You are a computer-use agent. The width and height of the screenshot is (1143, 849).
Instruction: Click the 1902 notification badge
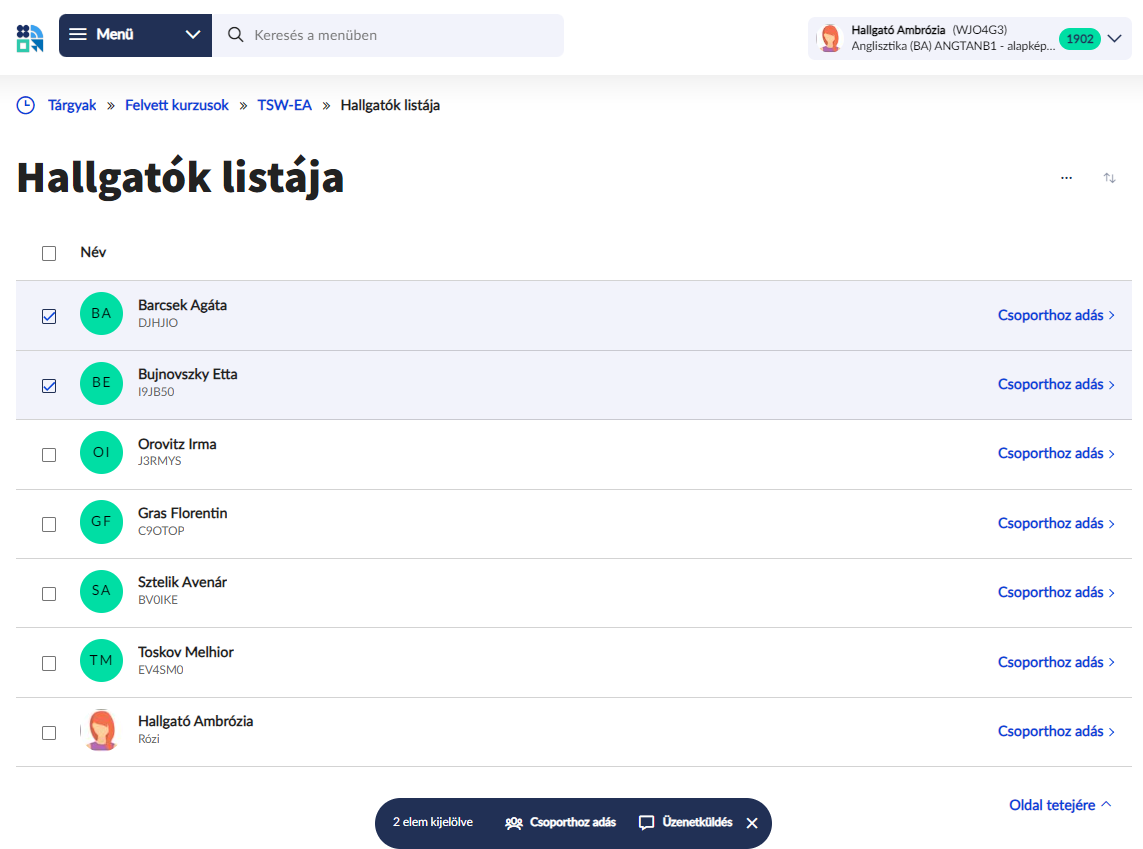tap(1079, 39)
